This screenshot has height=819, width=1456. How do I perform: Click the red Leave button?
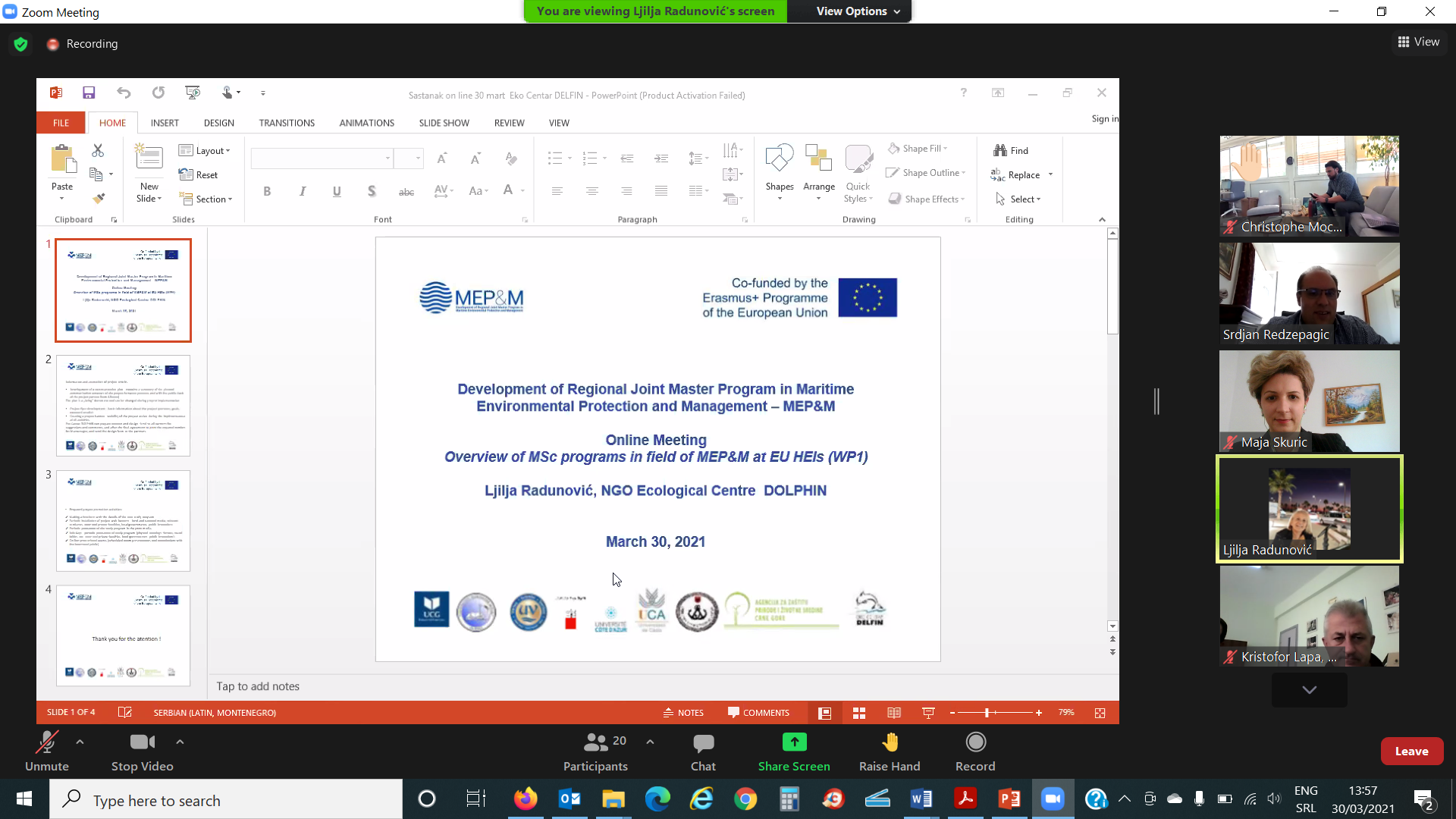point(1411,752)
